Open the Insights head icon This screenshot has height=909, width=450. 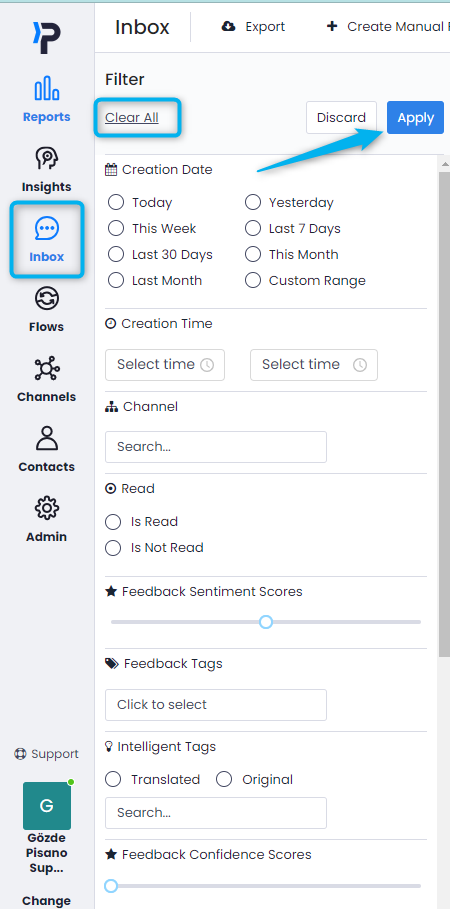46,158
